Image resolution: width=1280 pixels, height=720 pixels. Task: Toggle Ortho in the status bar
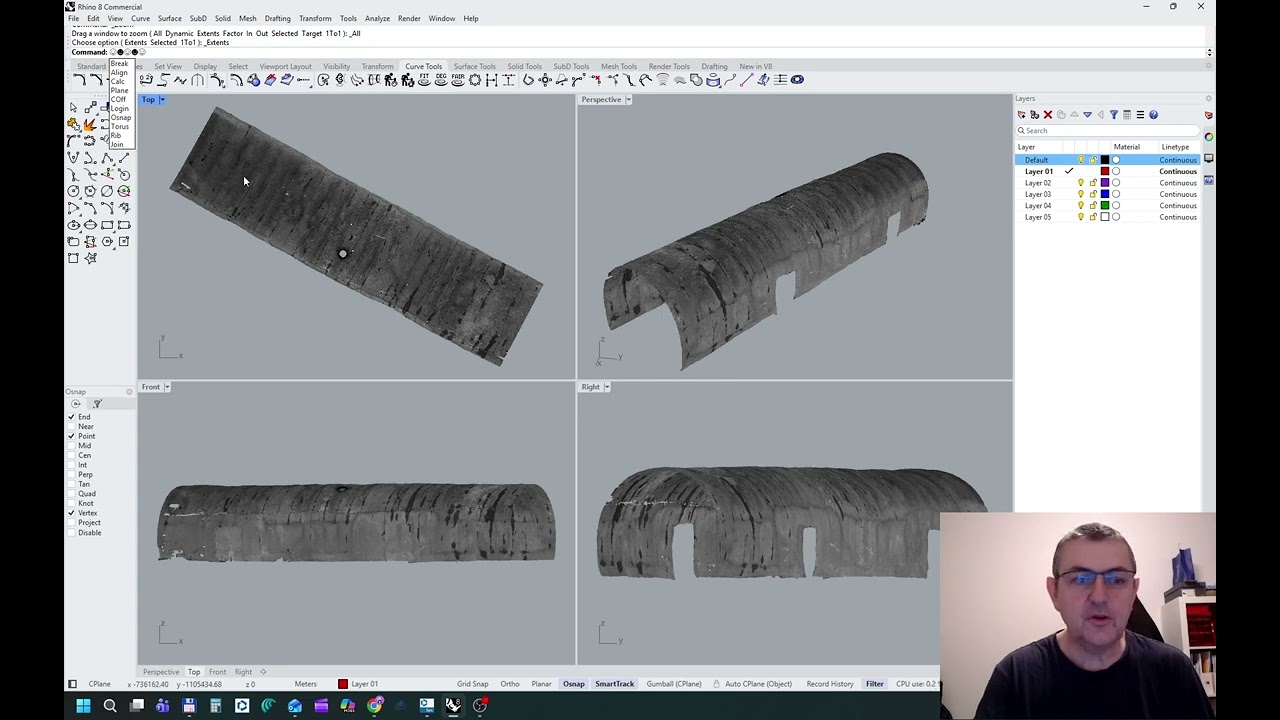coord(510,684)
